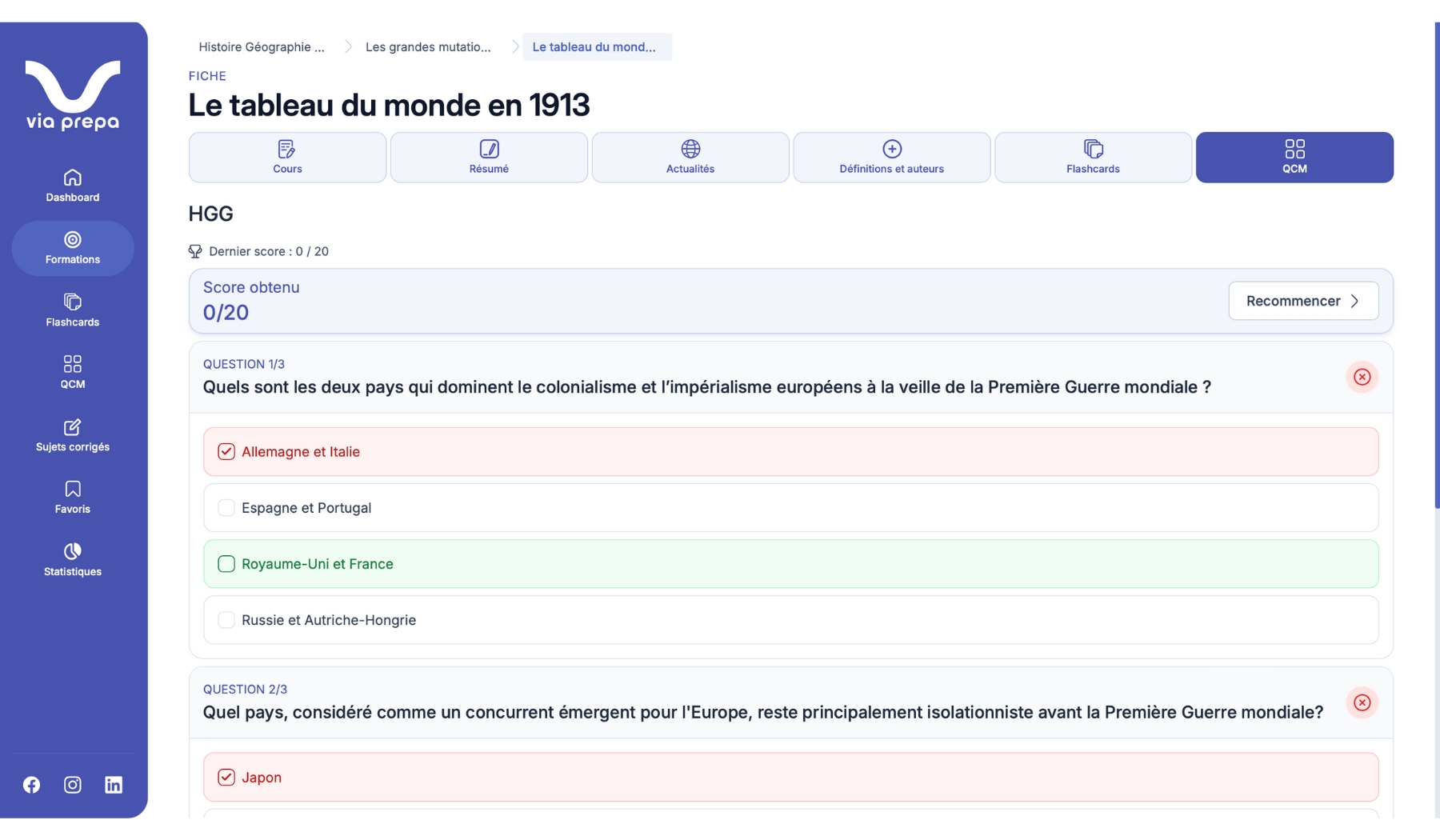
Task: Open Statistiques from the sidebar
Action: (73, 560)
